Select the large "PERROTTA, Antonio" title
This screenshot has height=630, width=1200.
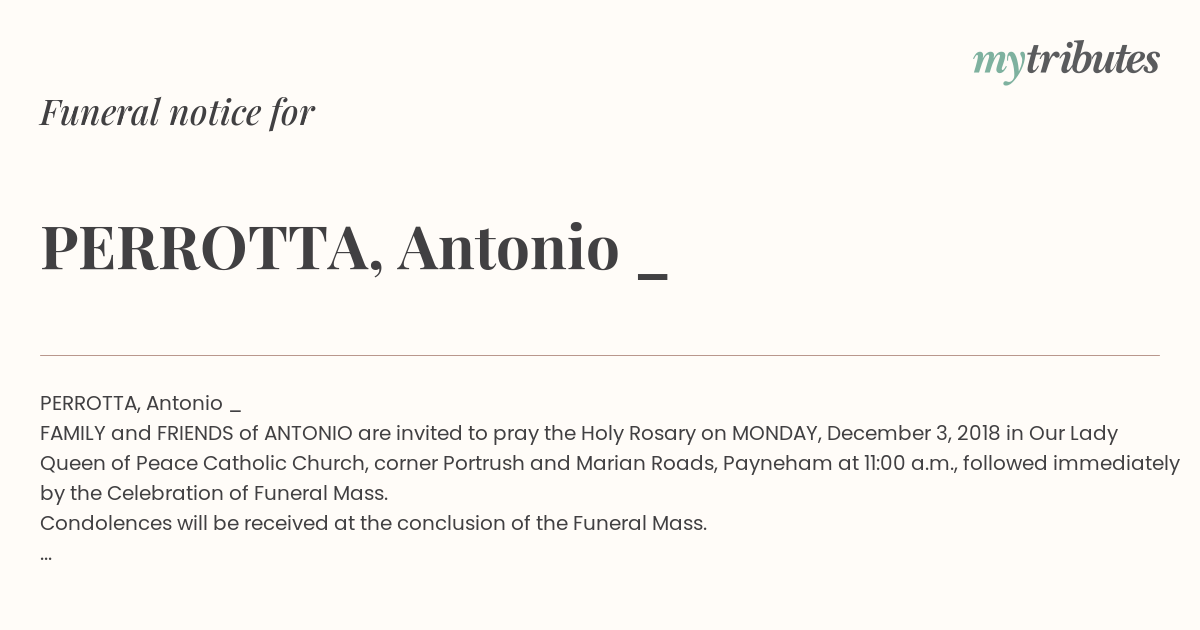[329, 248]
